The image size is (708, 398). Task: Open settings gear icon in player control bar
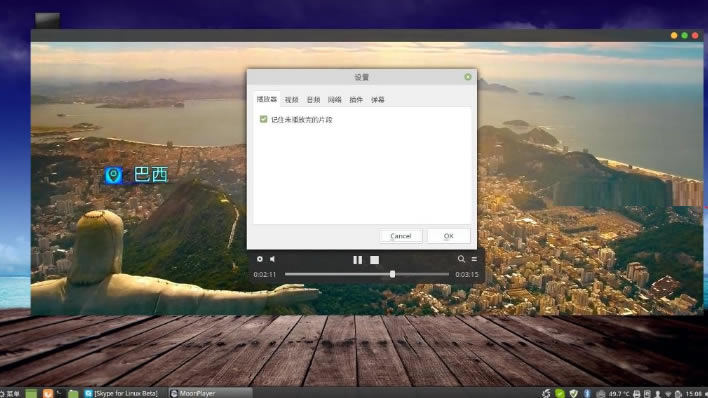click(260, 259)
